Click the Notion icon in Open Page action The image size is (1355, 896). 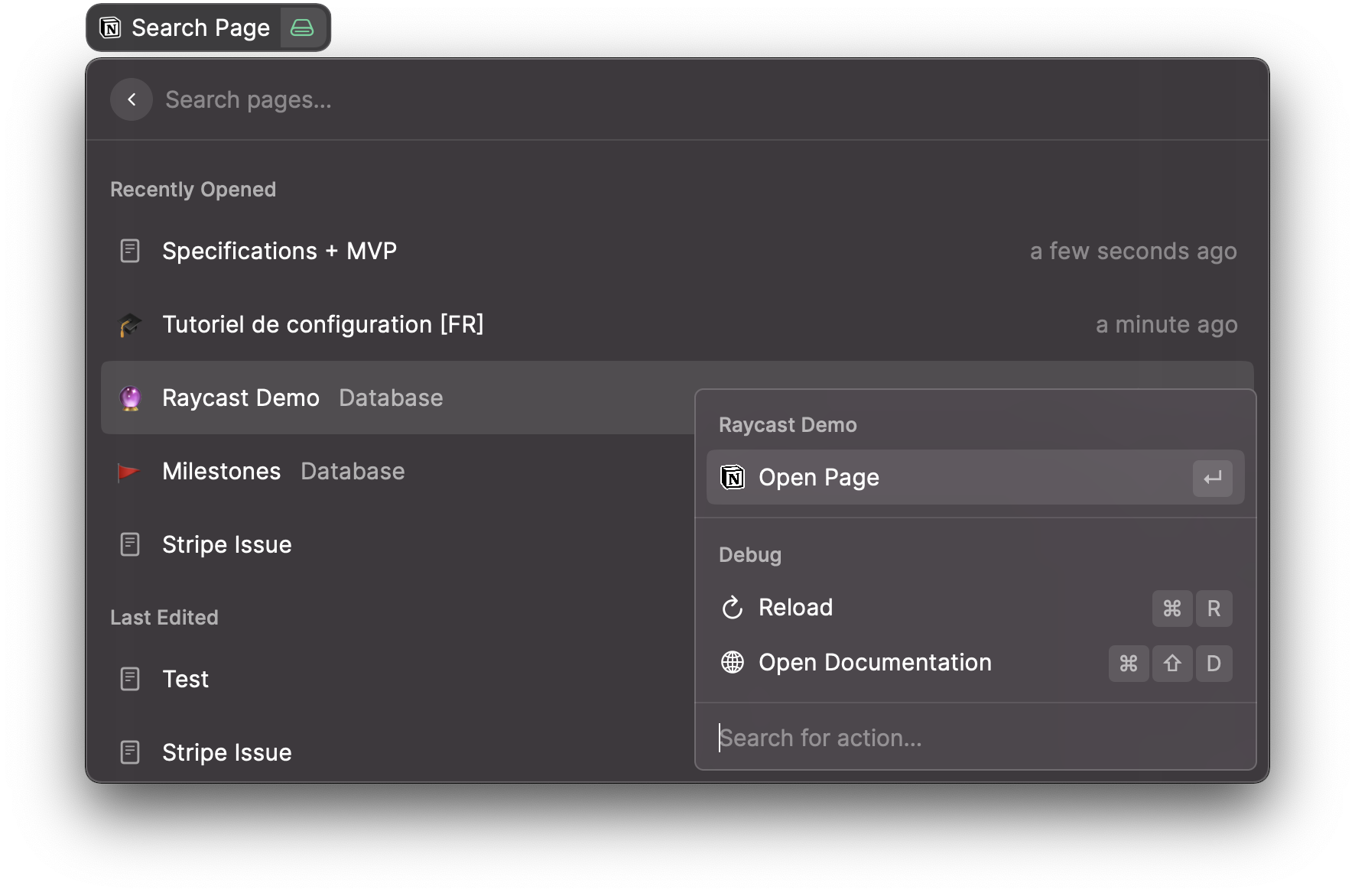click(733, 477)
